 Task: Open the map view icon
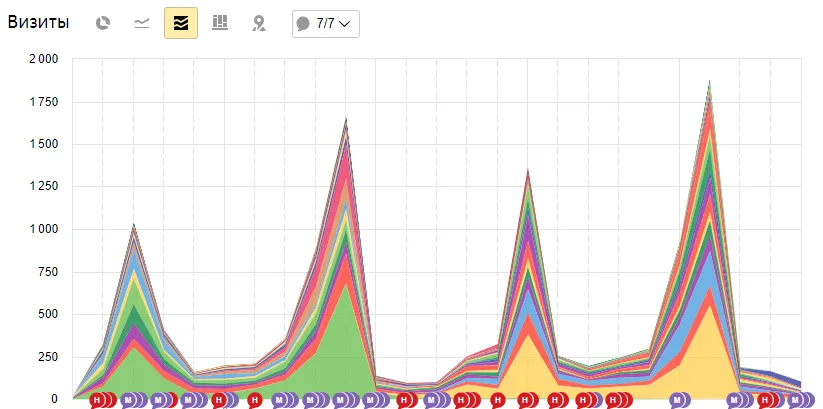coord(259,23)
